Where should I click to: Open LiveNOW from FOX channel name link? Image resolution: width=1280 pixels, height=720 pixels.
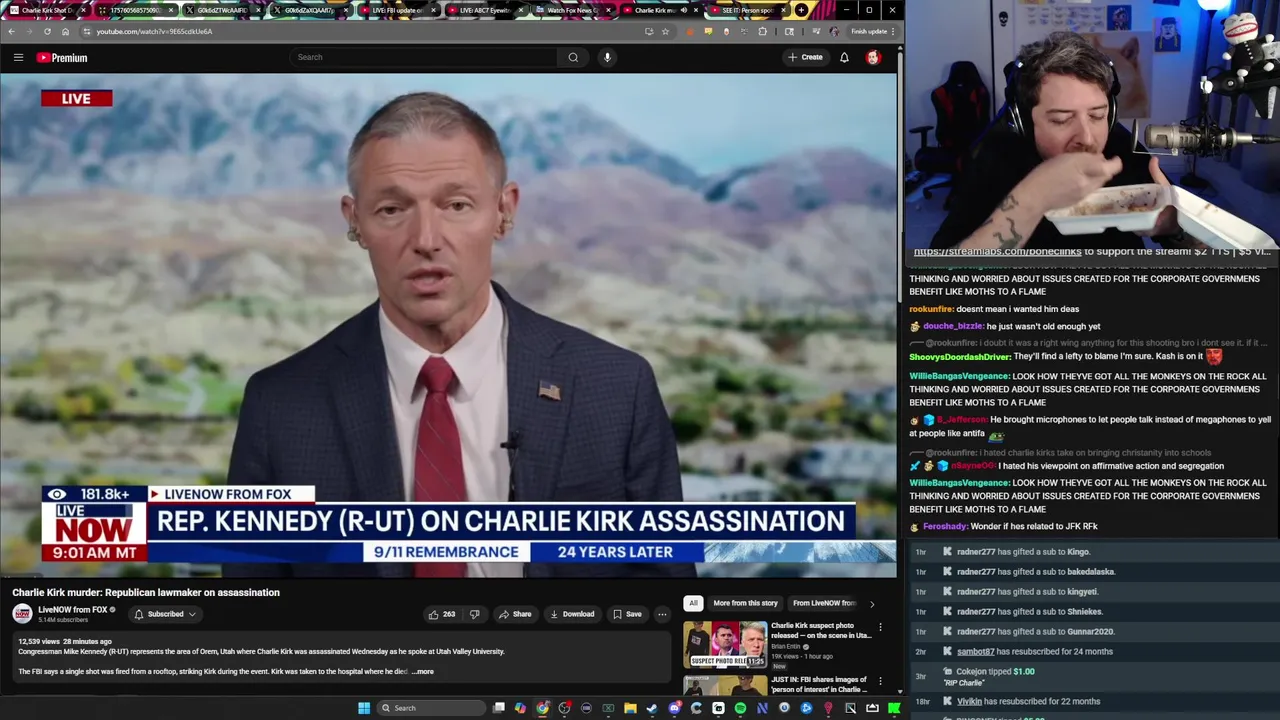coord(72,610)
